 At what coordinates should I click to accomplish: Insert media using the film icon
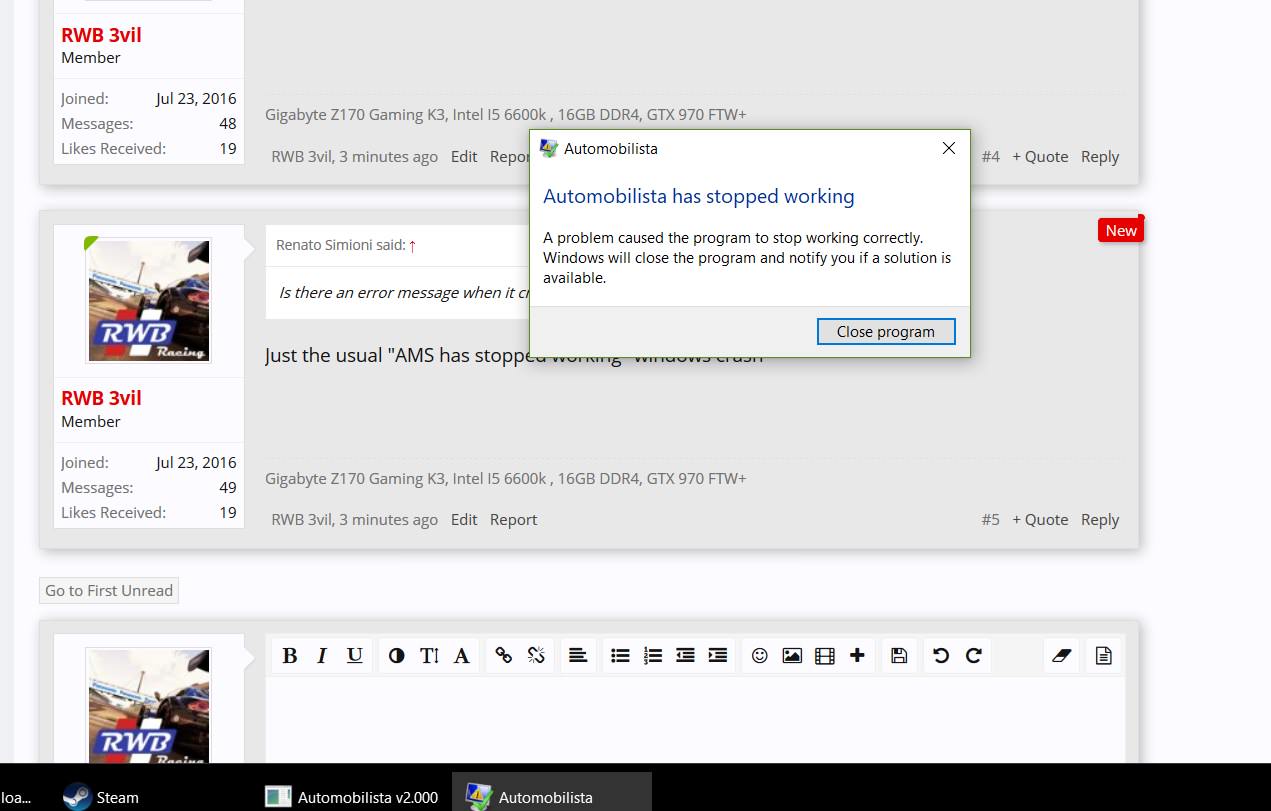click(x=824, y=655)
